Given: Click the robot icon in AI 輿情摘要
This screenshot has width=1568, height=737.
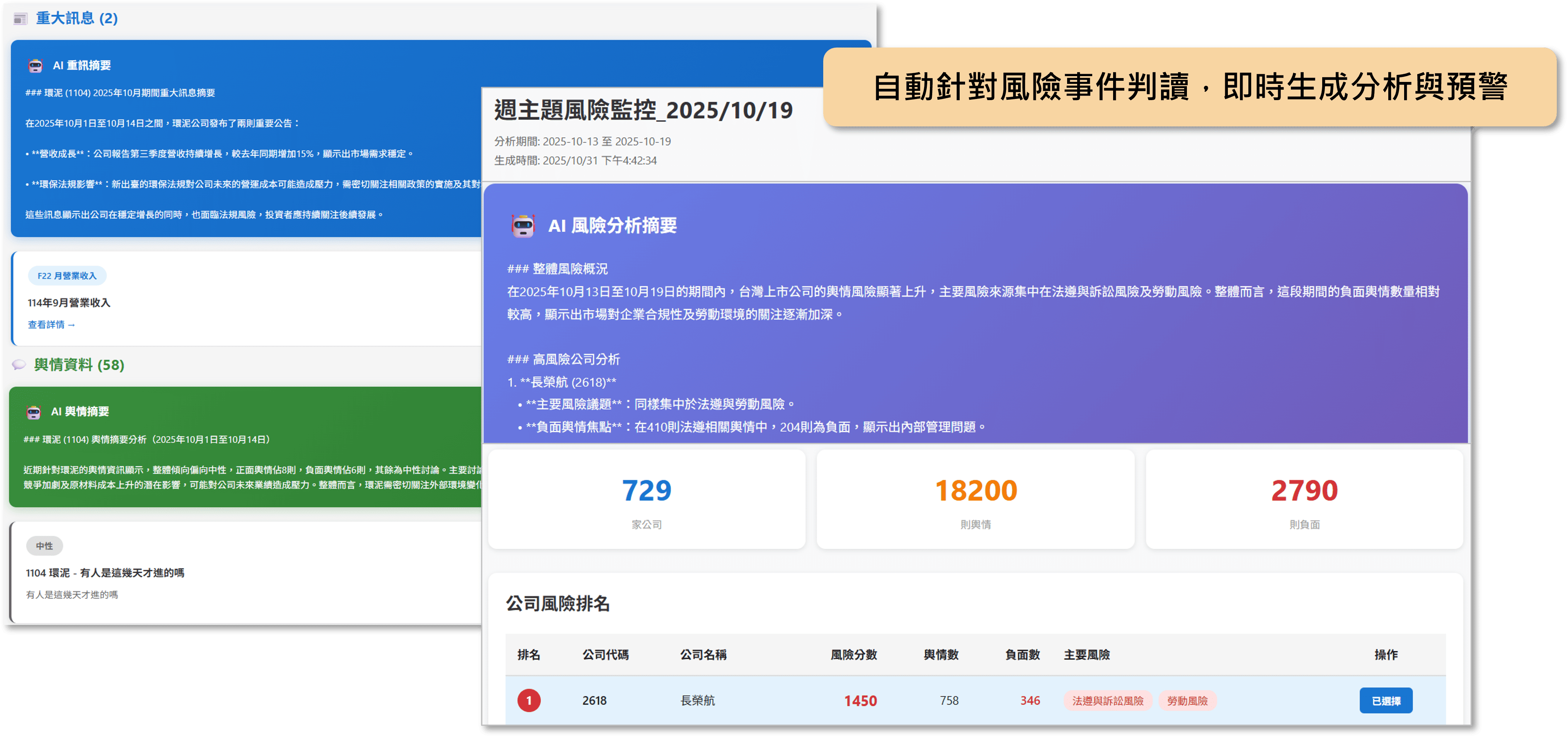Looking at the screenshot, I should pos(34,412).
